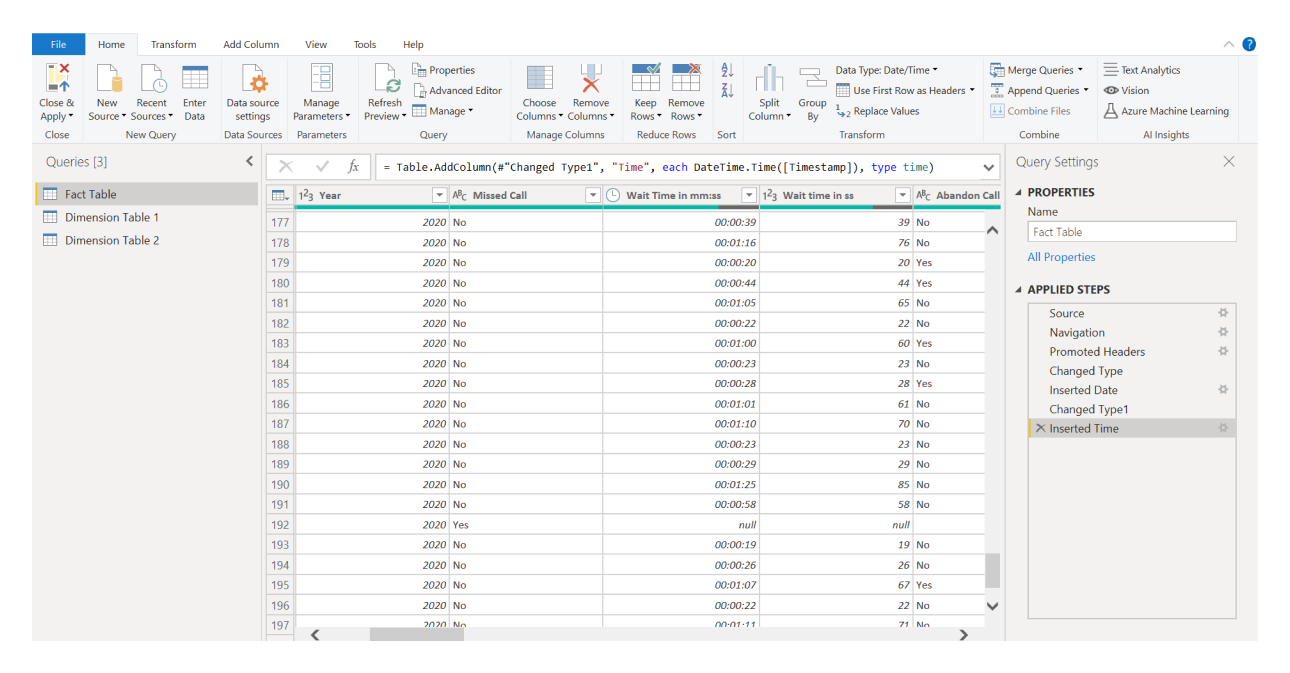Screen dimensions: 1290x673
Task: Switch to the Tools tab
Action: [x=365, y=44]
